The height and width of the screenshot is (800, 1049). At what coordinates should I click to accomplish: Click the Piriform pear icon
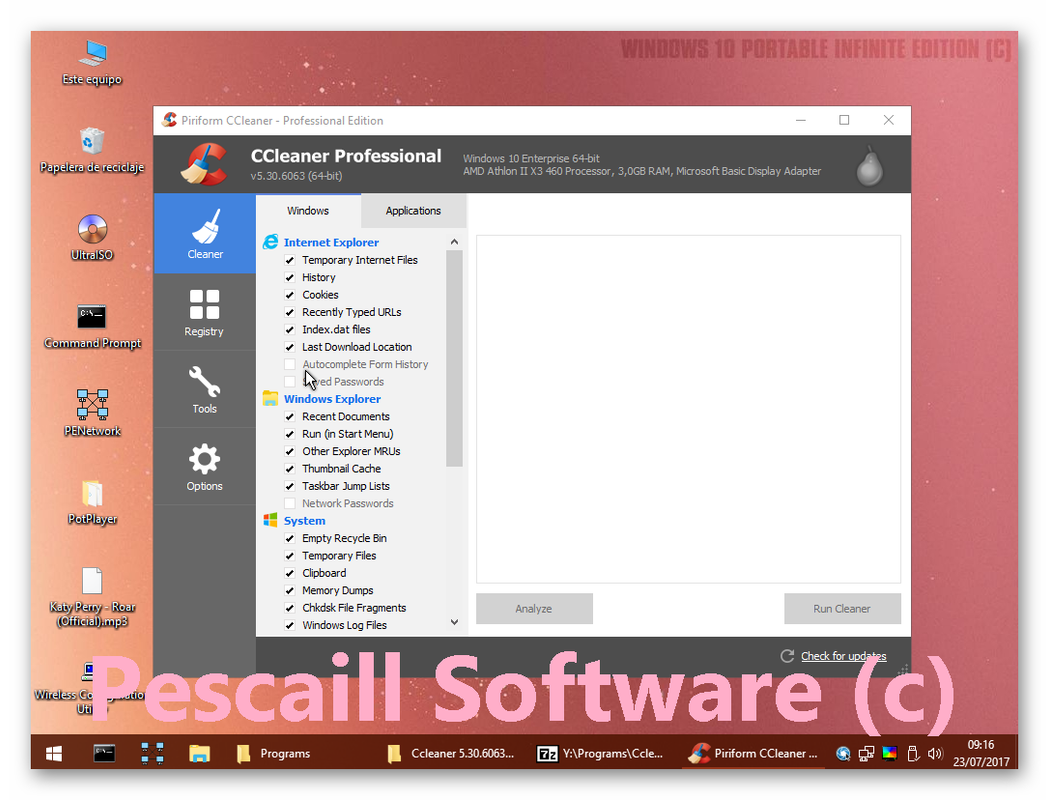869,165
